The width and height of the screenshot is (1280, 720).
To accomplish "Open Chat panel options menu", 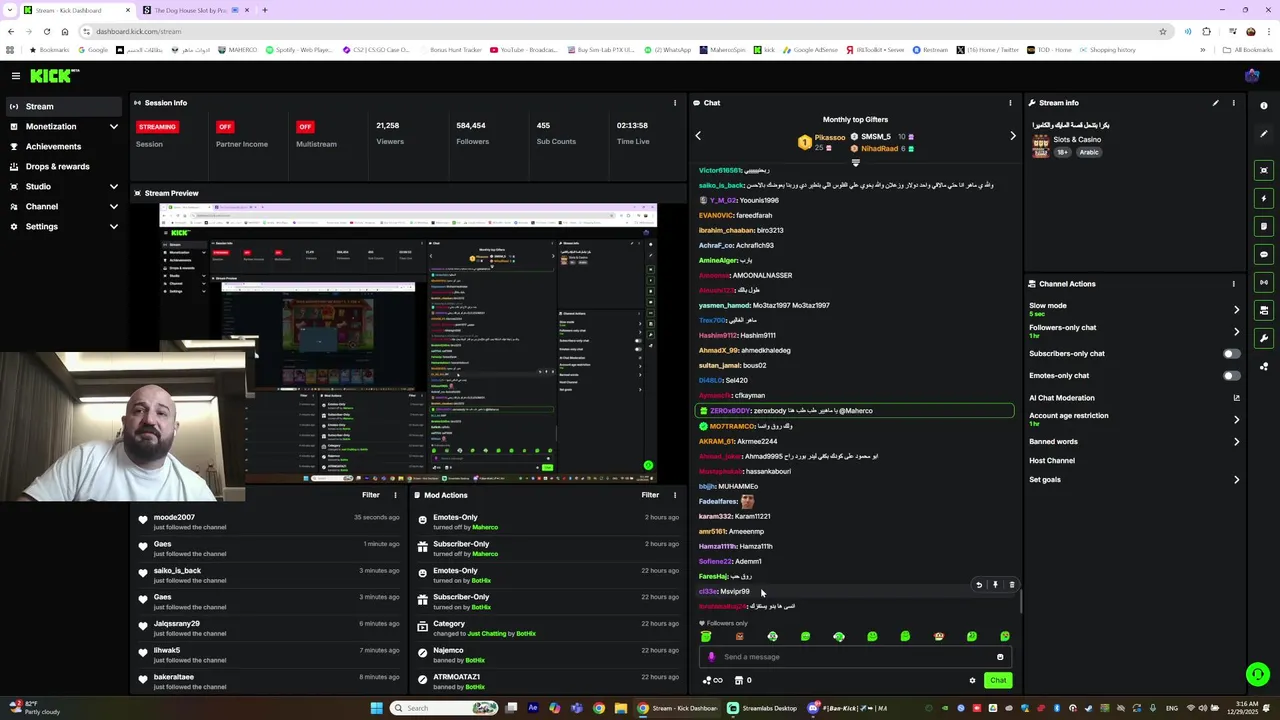I will point(1010,103).
